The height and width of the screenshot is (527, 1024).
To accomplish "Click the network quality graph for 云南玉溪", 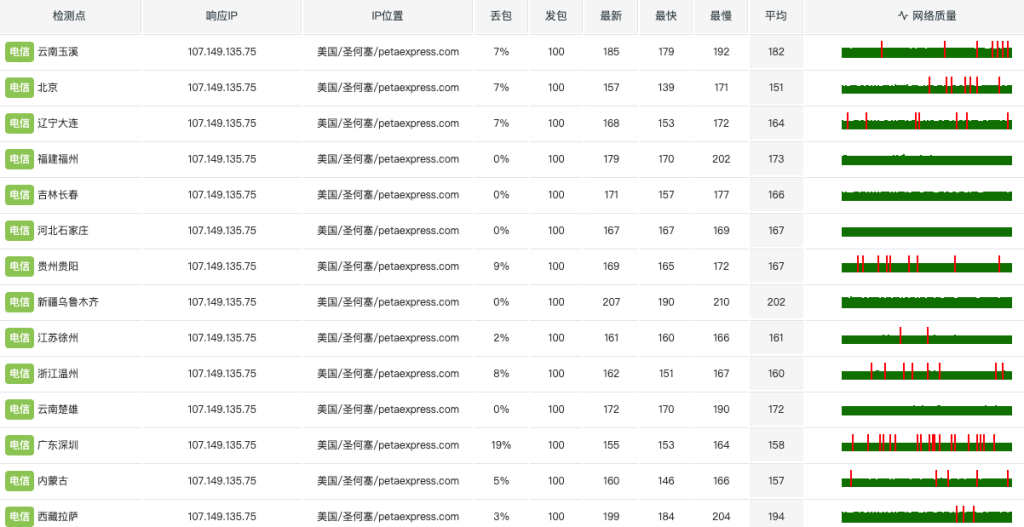I will tap(927, 52).
